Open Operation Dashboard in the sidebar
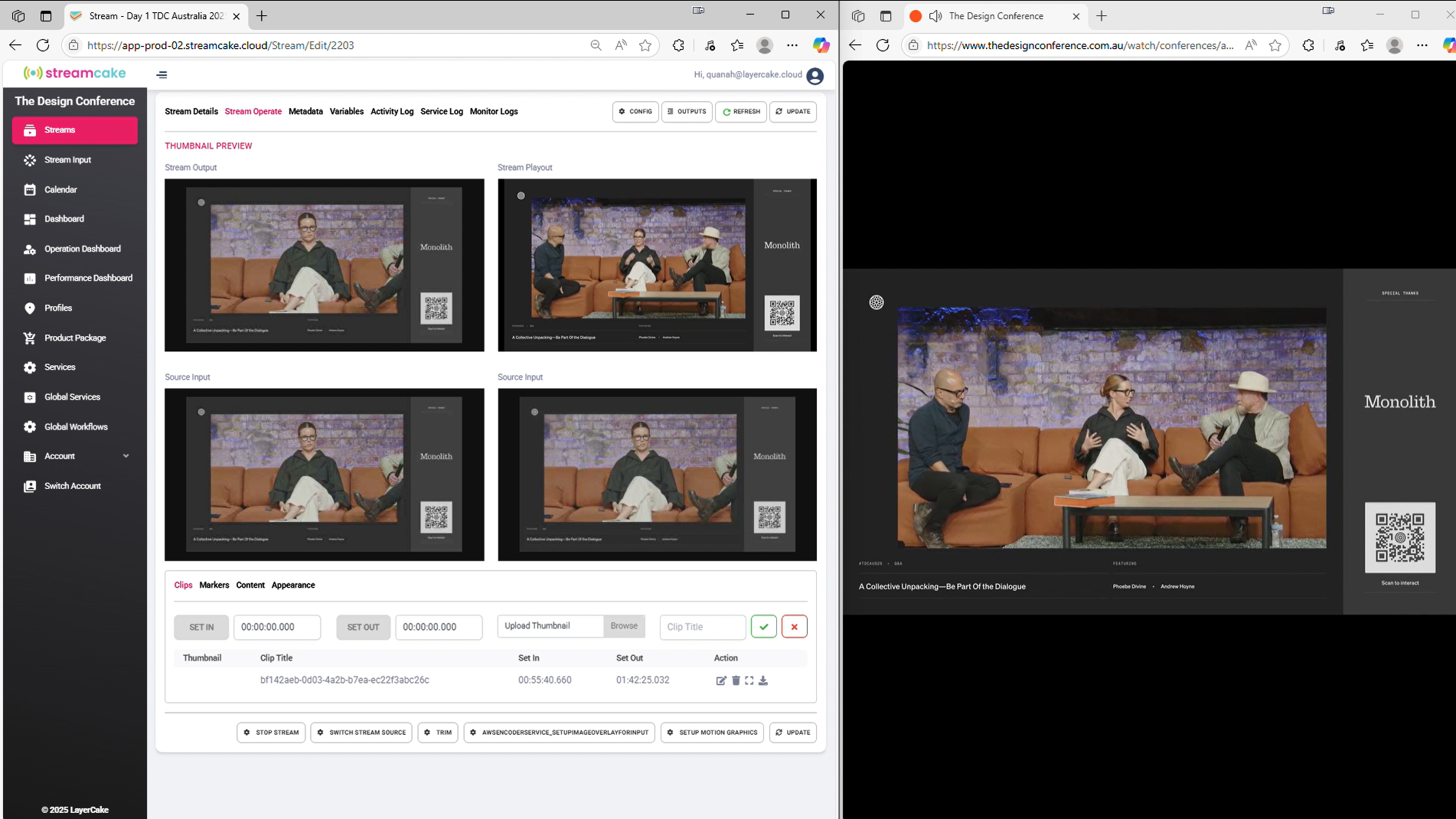1456x819 pixels. pyautogui.click(x=82, y=249)
